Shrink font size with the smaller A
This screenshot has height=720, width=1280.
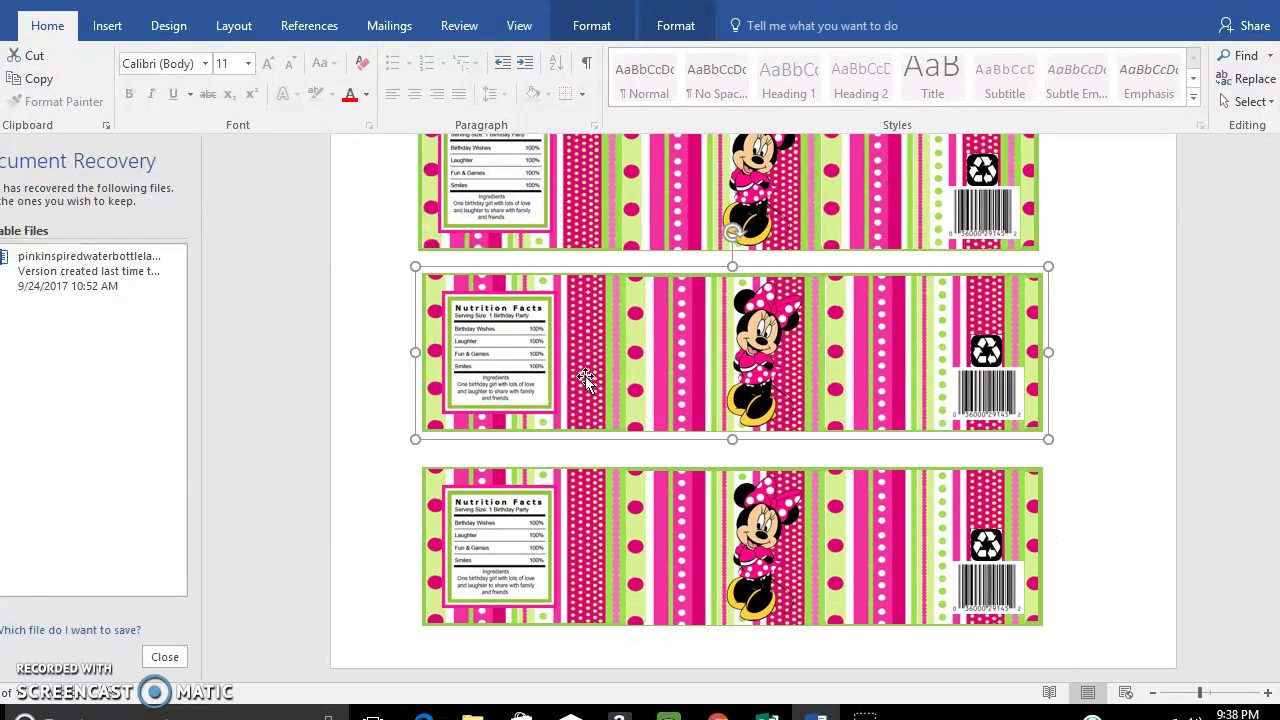pos(290,64)
